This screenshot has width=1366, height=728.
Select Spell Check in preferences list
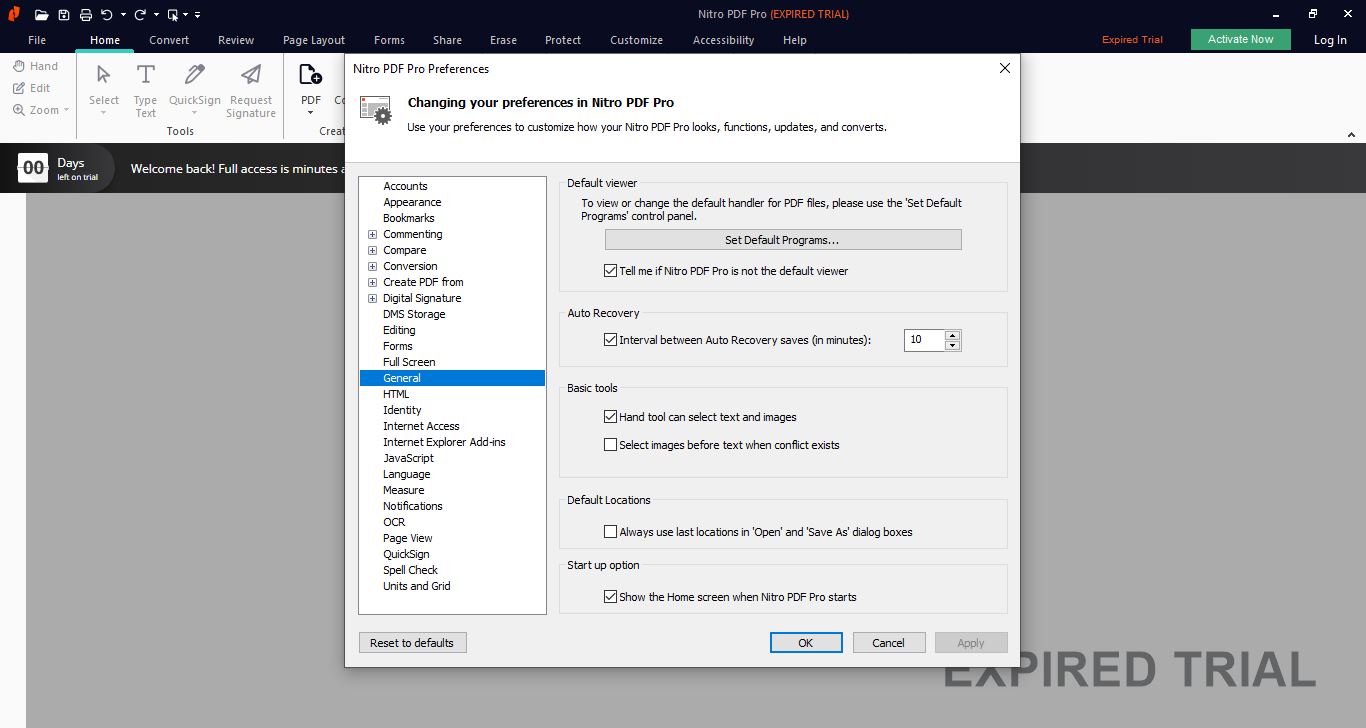[x=410, y=570]
